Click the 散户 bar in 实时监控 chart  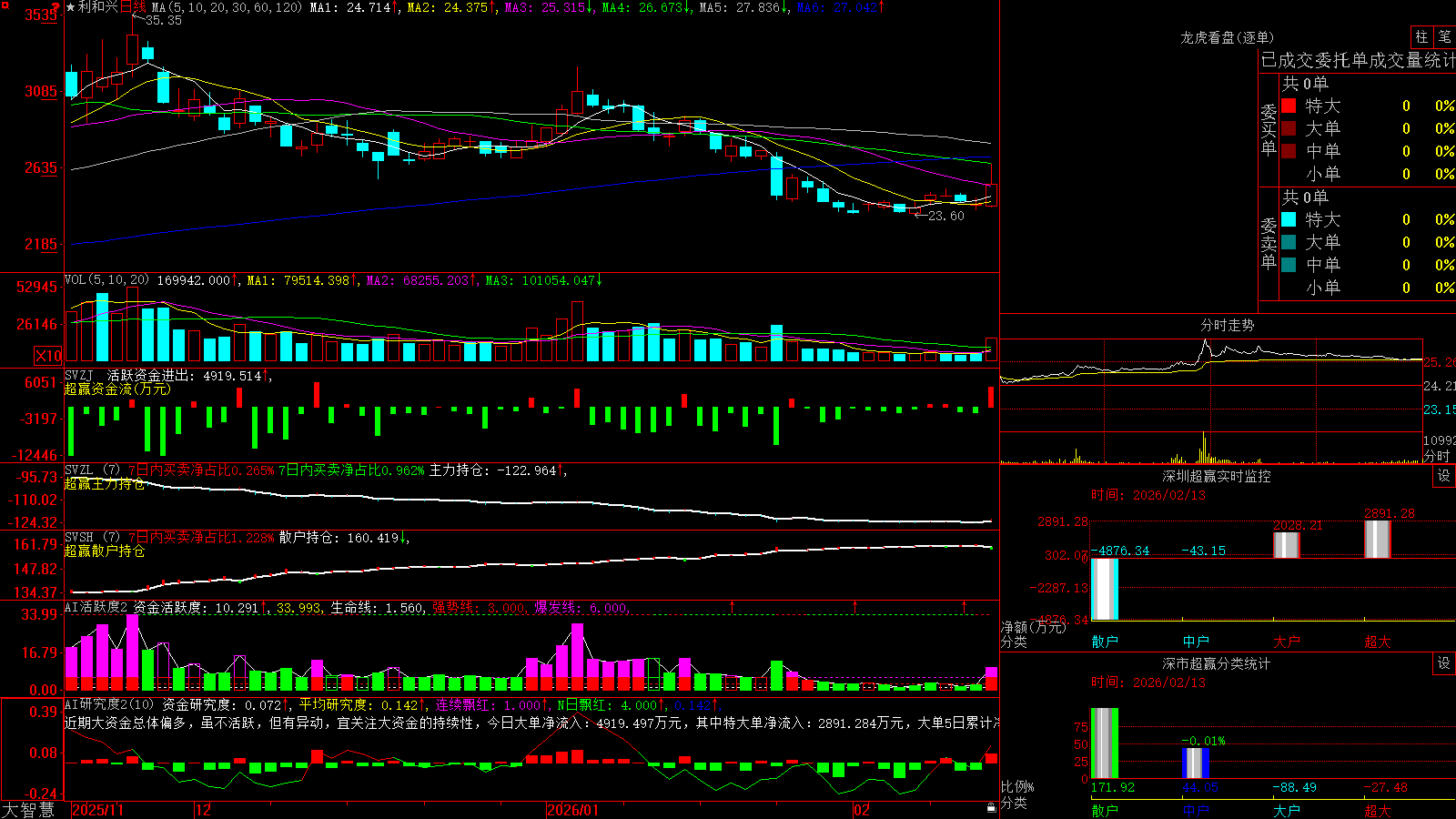click(x=1104, y=589)
